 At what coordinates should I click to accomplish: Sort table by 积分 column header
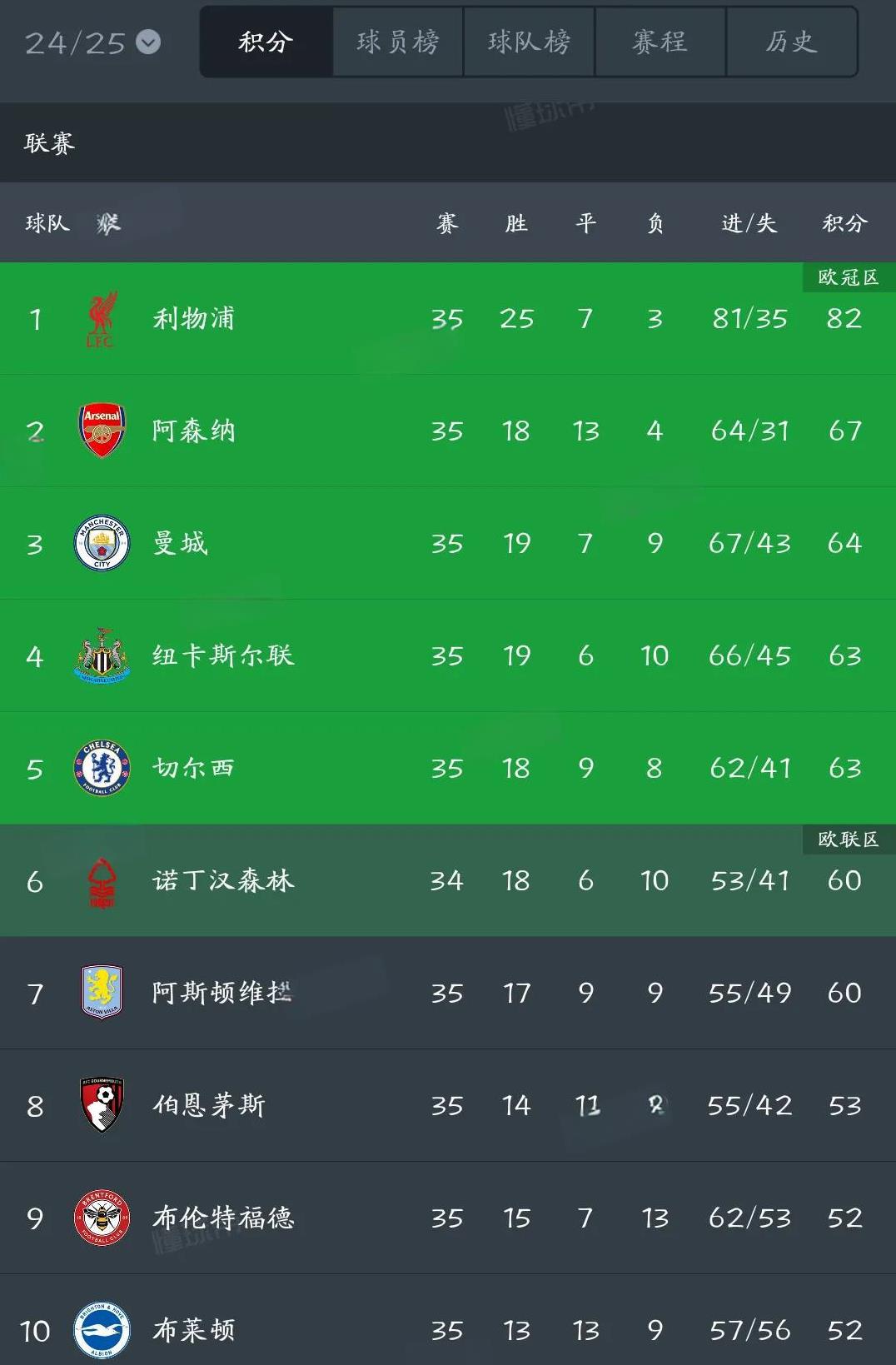845,223
